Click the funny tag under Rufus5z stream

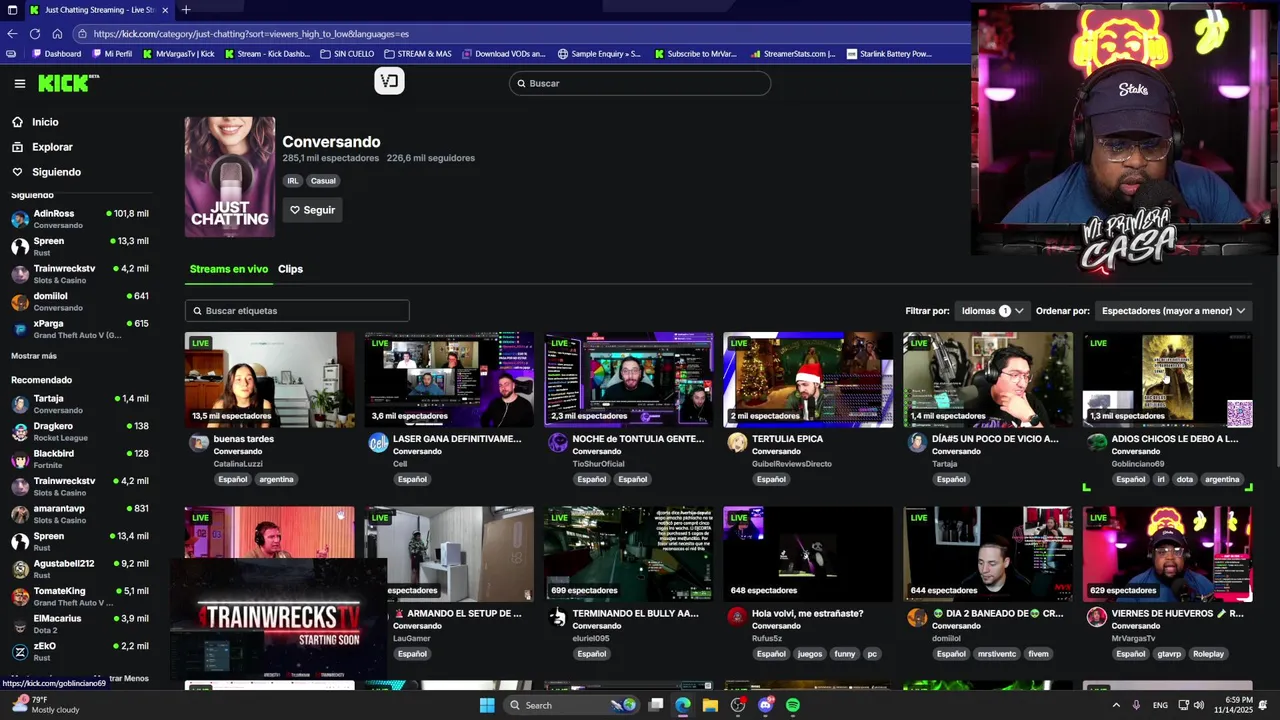coord(845,654)
